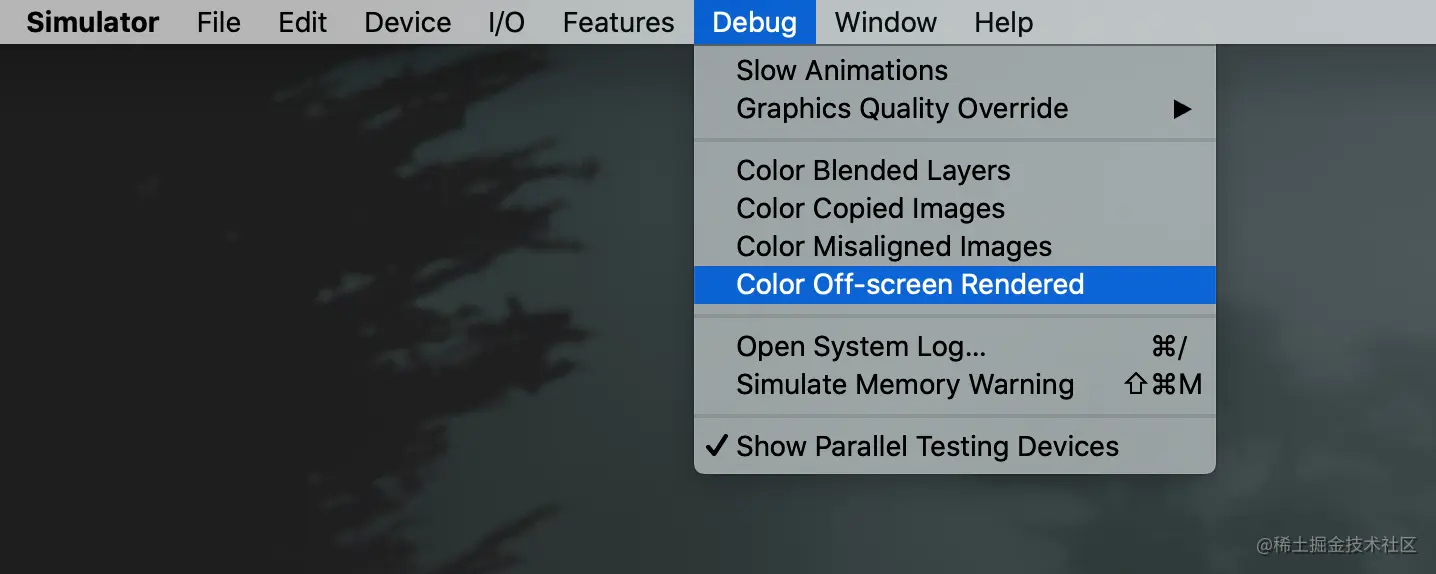
Task: Open the I/O menu
Action: (506, 22)
